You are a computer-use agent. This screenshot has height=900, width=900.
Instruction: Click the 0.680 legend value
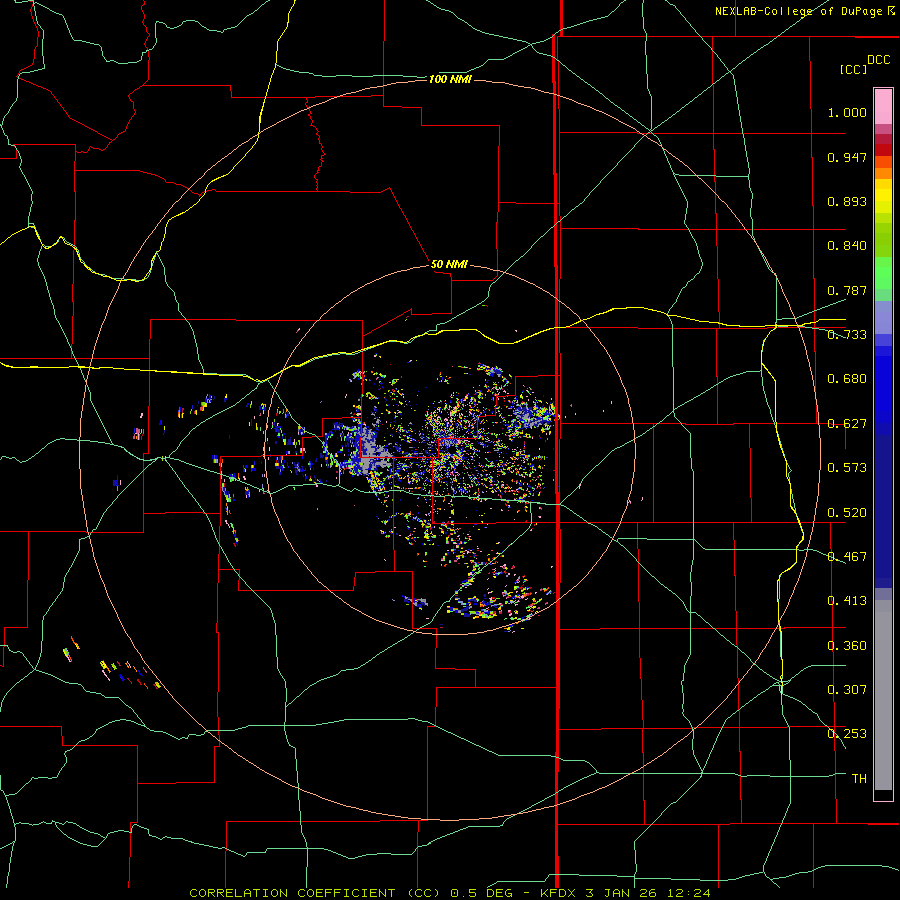[847, 379]
